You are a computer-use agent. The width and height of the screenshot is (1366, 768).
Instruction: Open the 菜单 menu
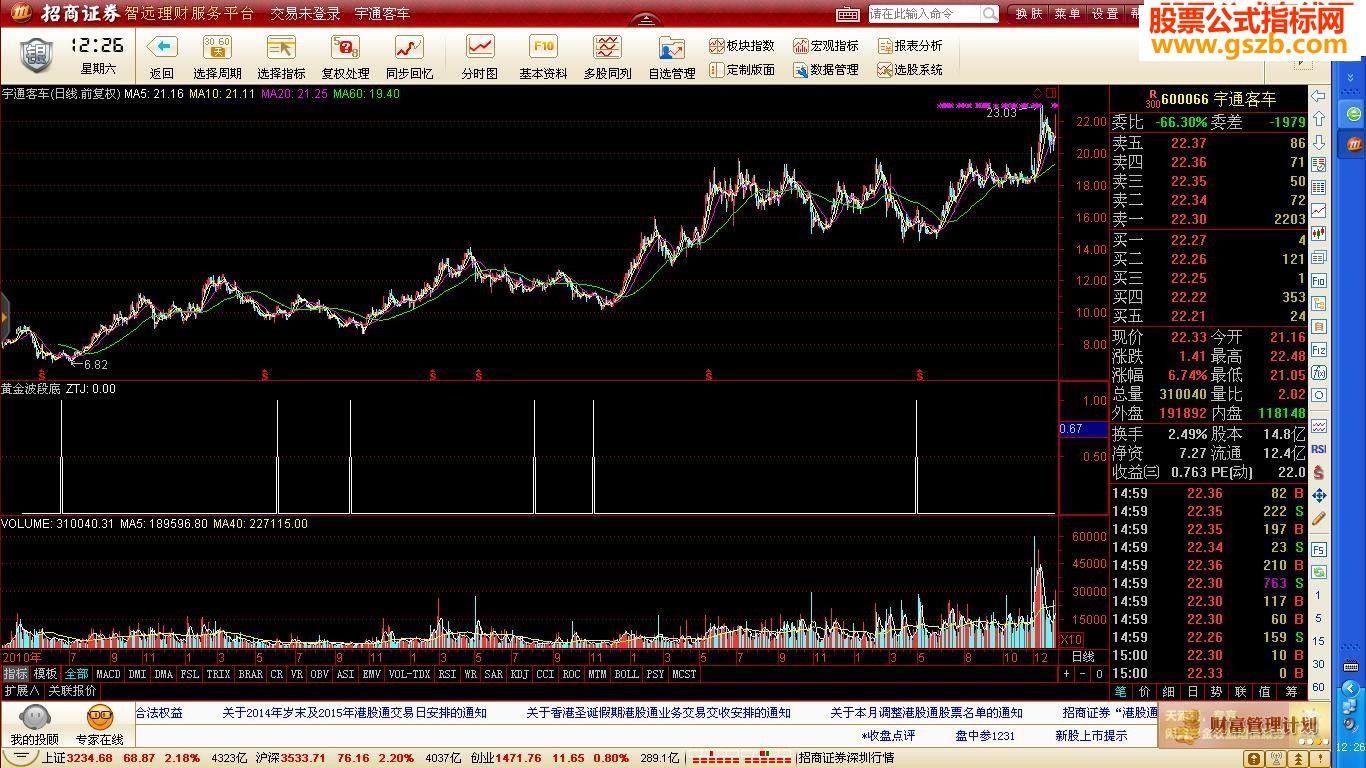click(1067, 14)
